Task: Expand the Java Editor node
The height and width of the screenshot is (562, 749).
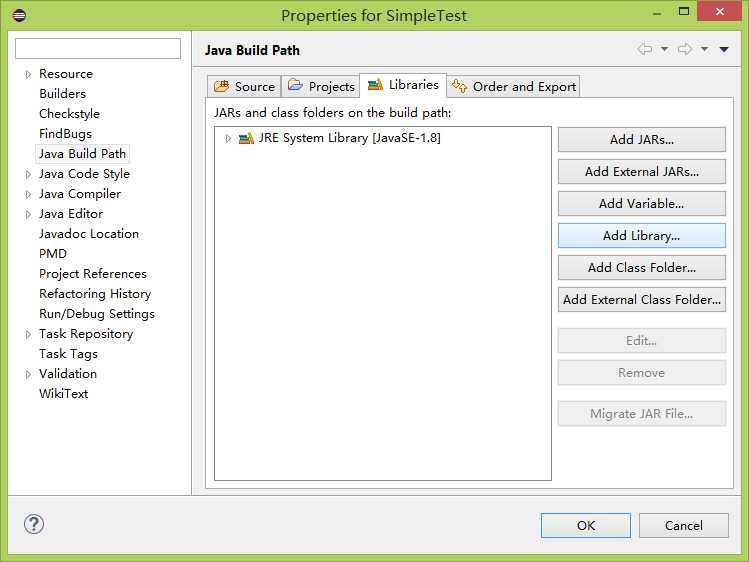Action: (28, 214)
